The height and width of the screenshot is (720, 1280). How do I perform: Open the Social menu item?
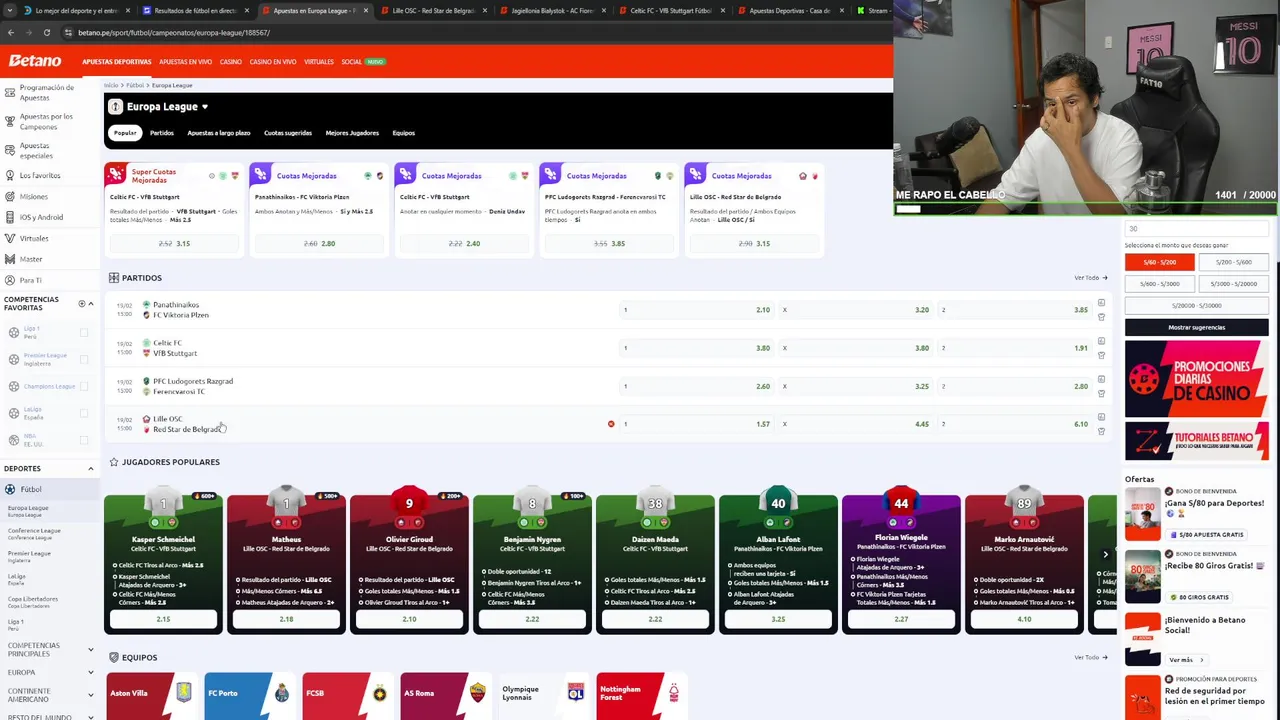click(x=351, y=62)
